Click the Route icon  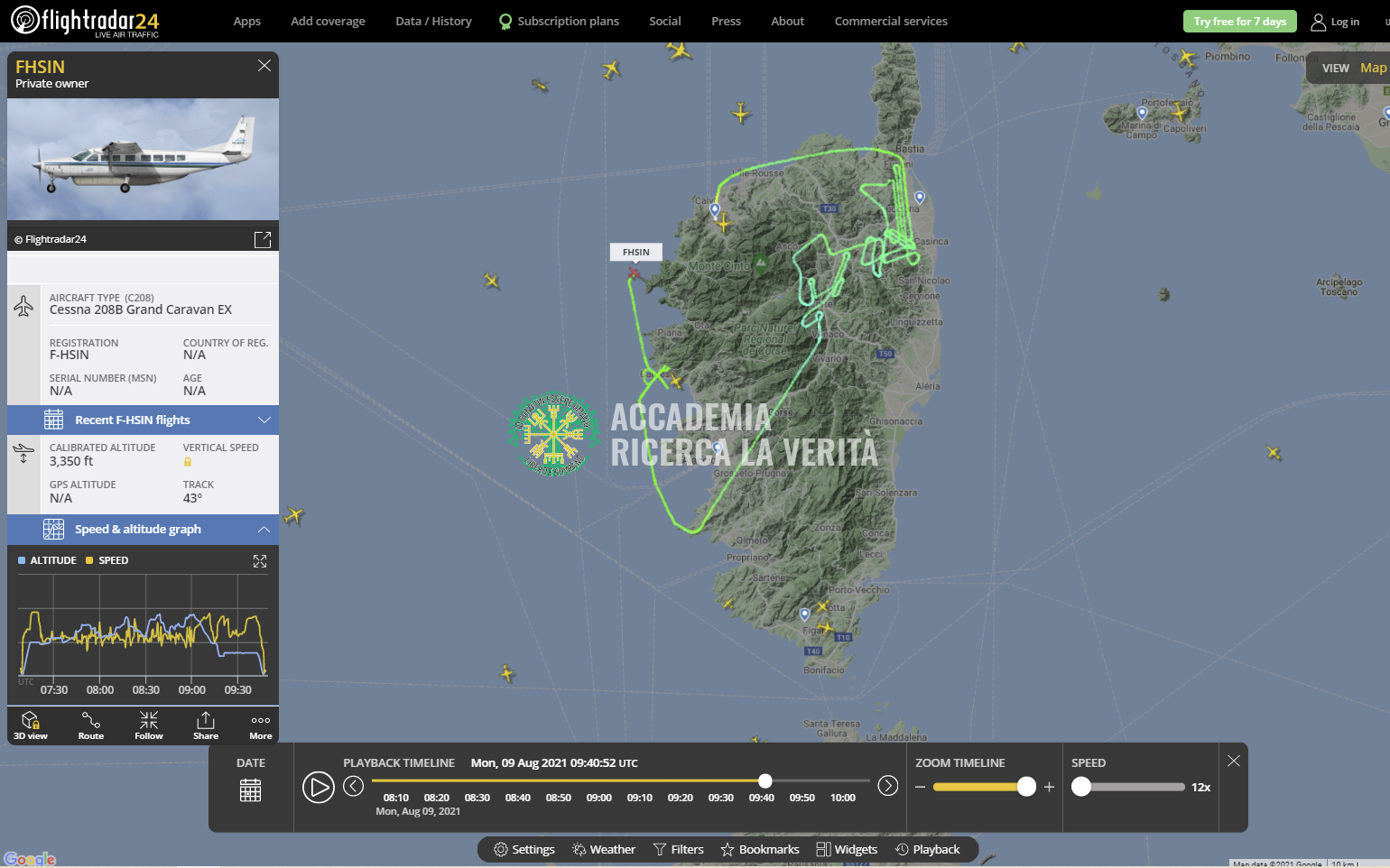(x=91, y=725)
